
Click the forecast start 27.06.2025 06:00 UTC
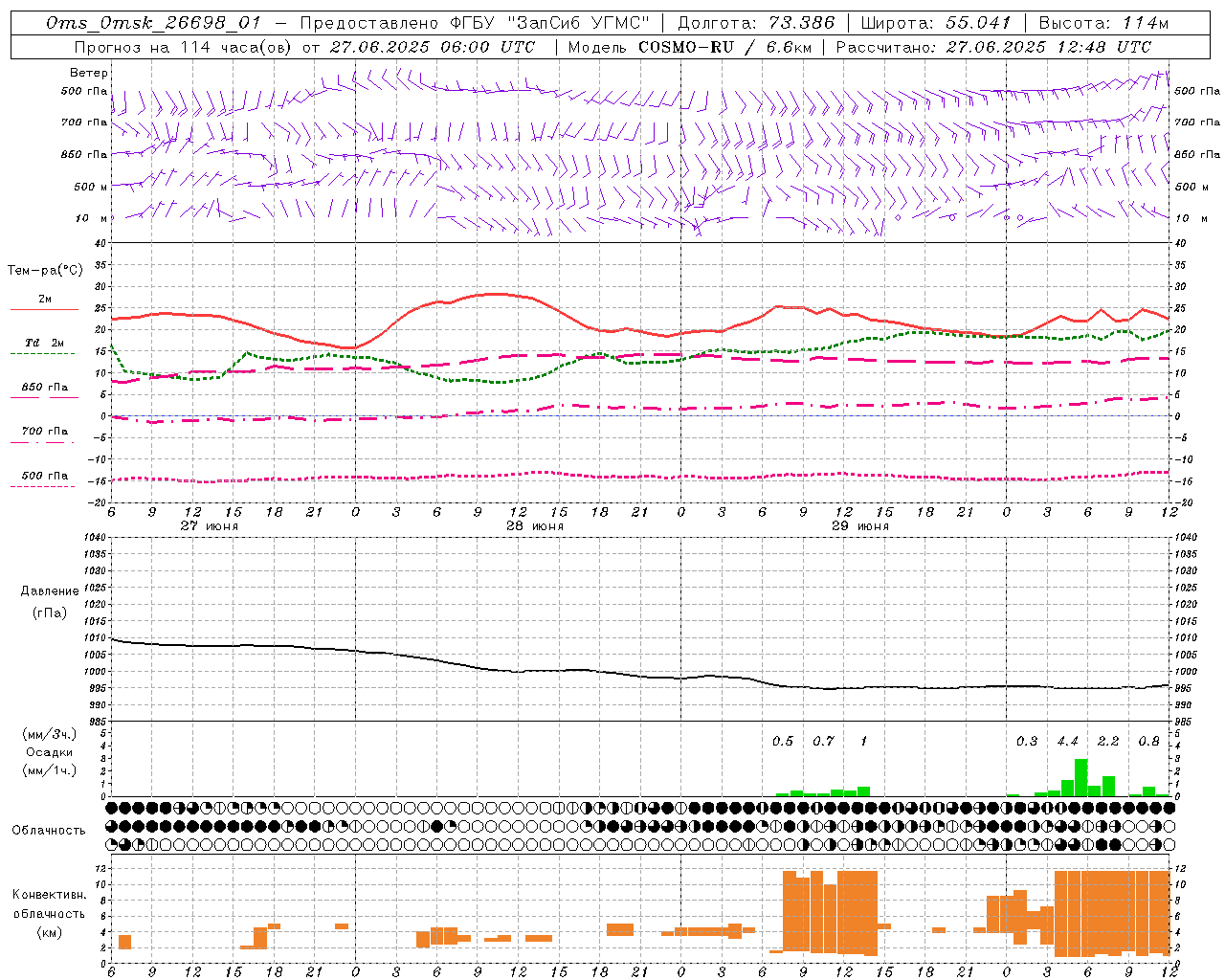click(x=433, y=47)
